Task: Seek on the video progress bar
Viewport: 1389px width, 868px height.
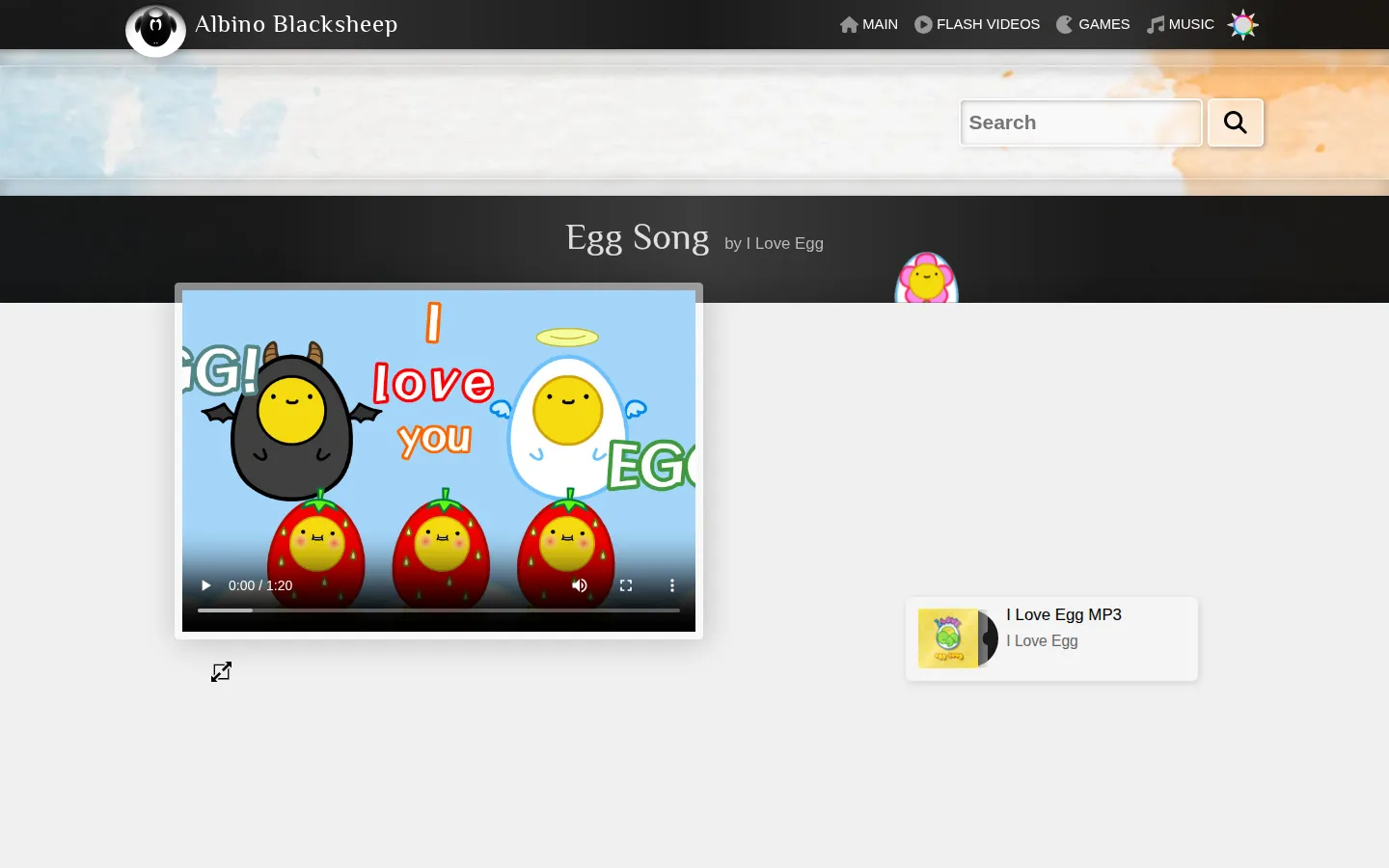Action: (x=439, y=610)
